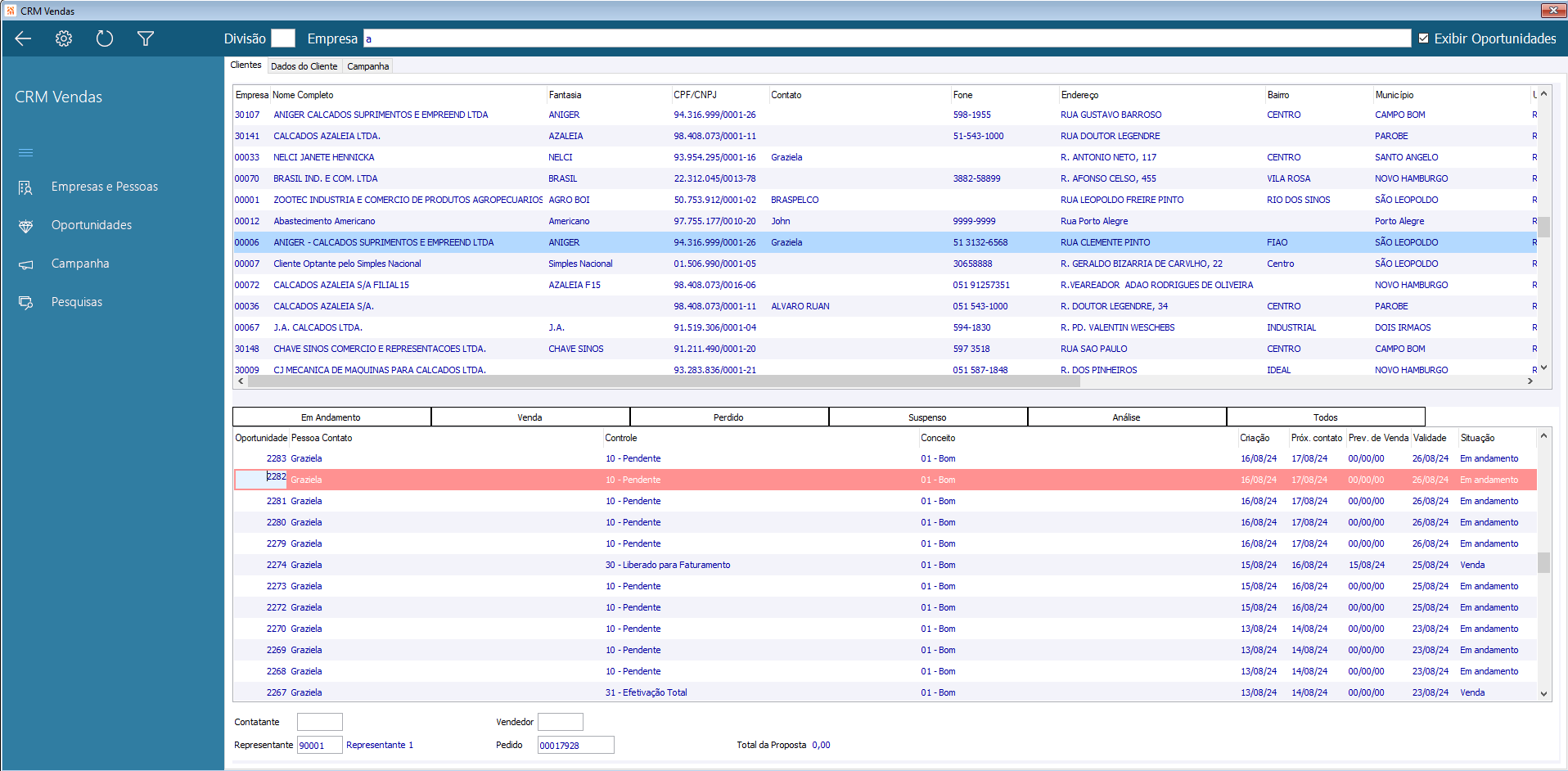
Task: Select opportunity 2270
Action: point(885,629)
